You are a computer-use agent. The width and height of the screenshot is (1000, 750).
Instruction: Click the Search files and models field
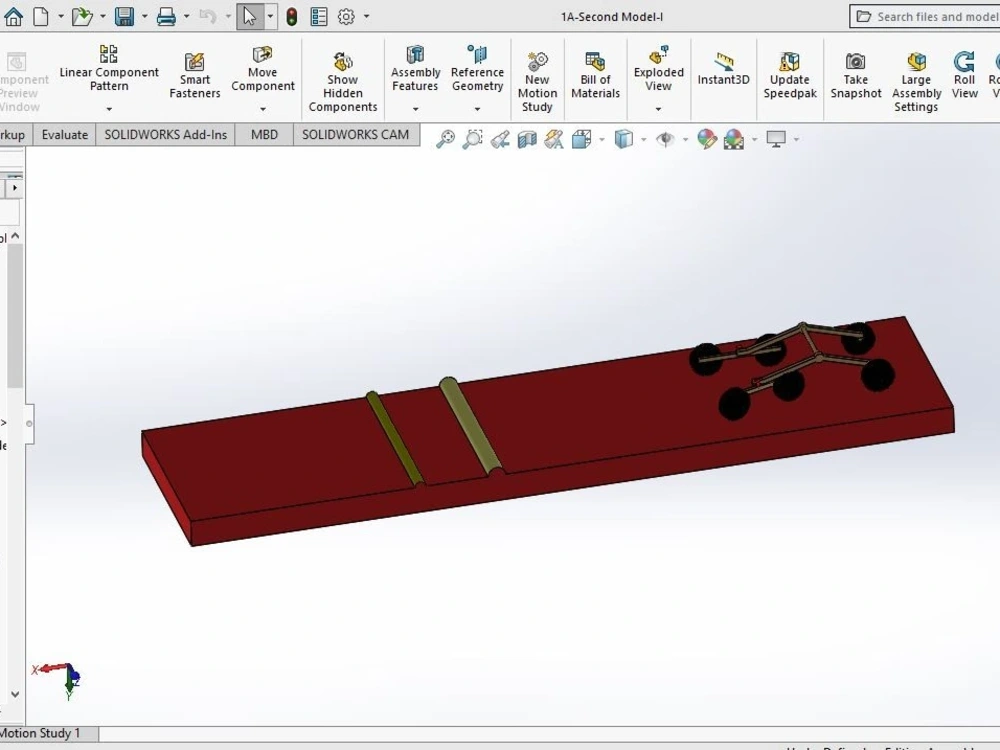(925, 17)
